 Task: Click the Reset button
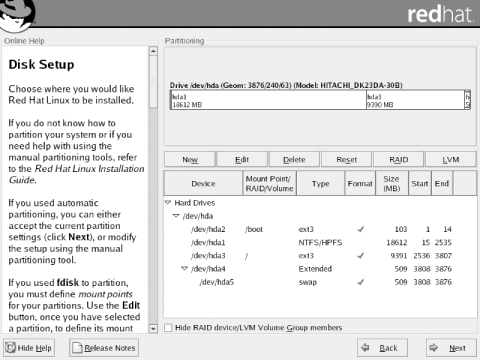(346, 160)
